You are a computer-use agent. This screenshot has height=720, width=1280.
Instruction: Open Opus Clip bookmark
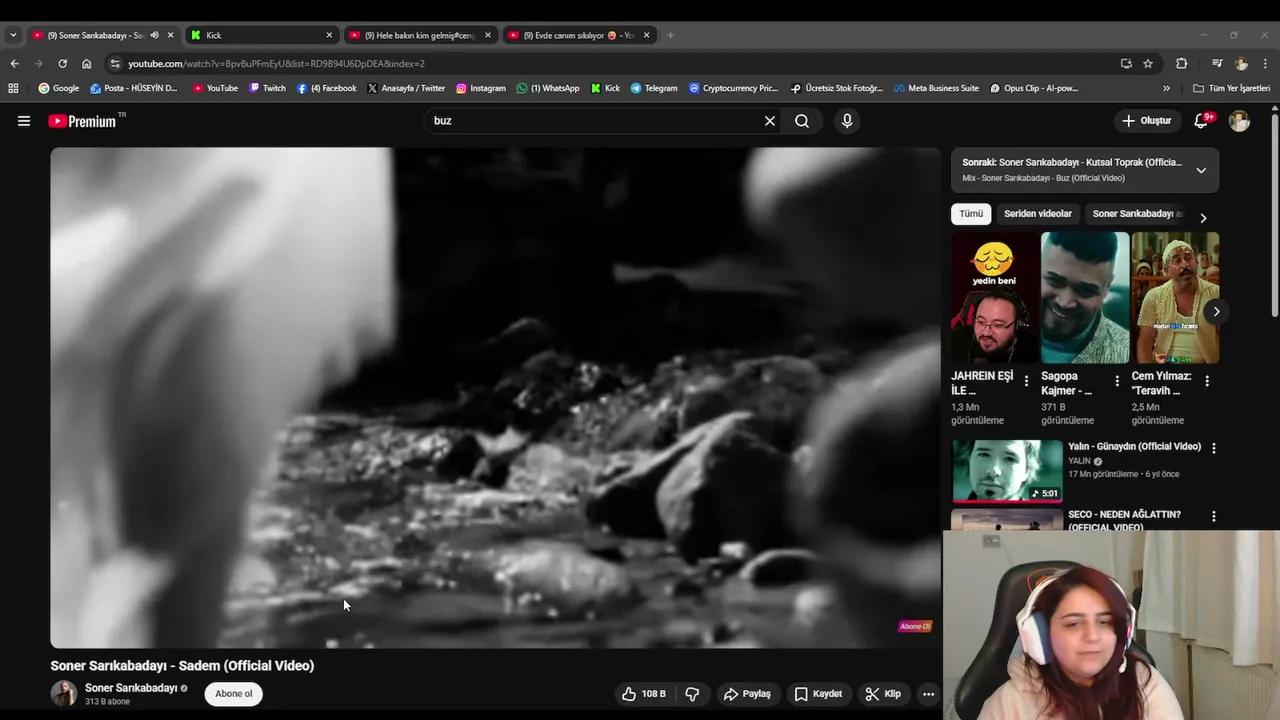tap(1034, 88)
